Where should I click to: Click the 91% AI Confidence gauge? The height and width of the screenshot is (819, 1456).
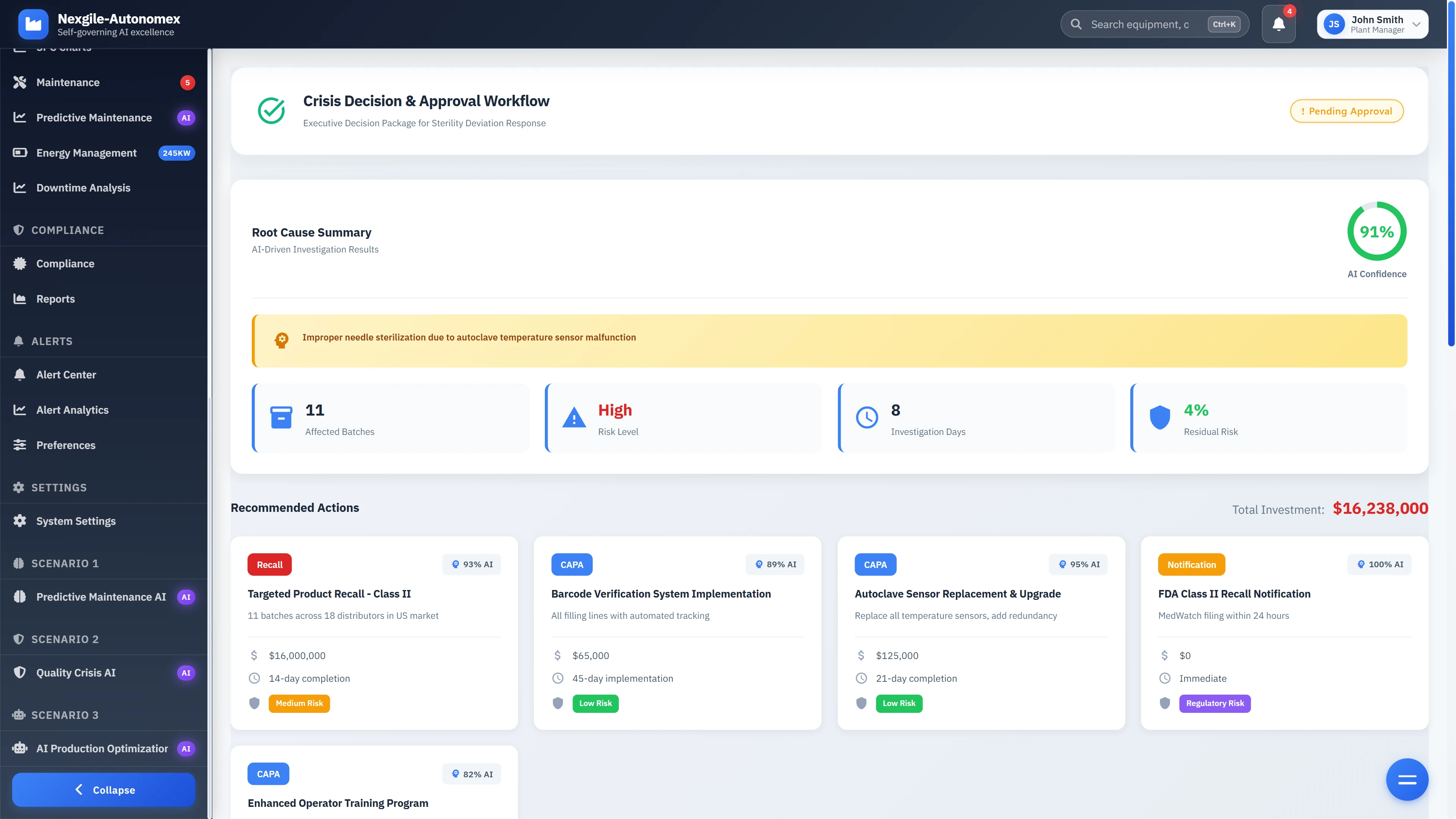pos(1376,232)
